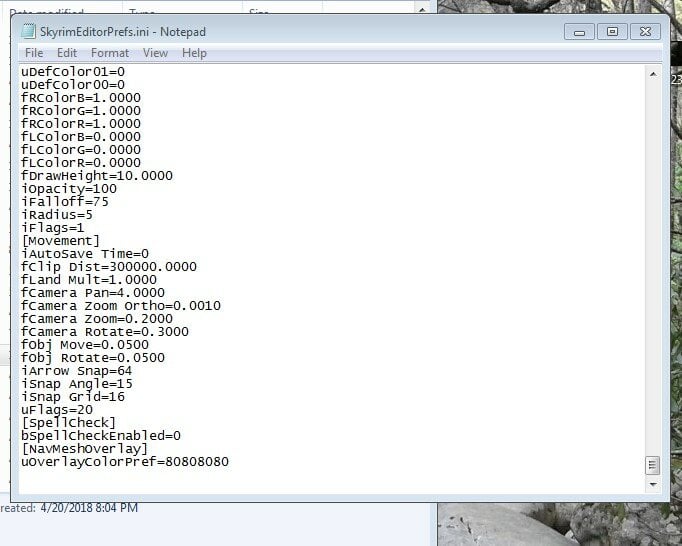Click the [SpellCheck] section header

69,423
